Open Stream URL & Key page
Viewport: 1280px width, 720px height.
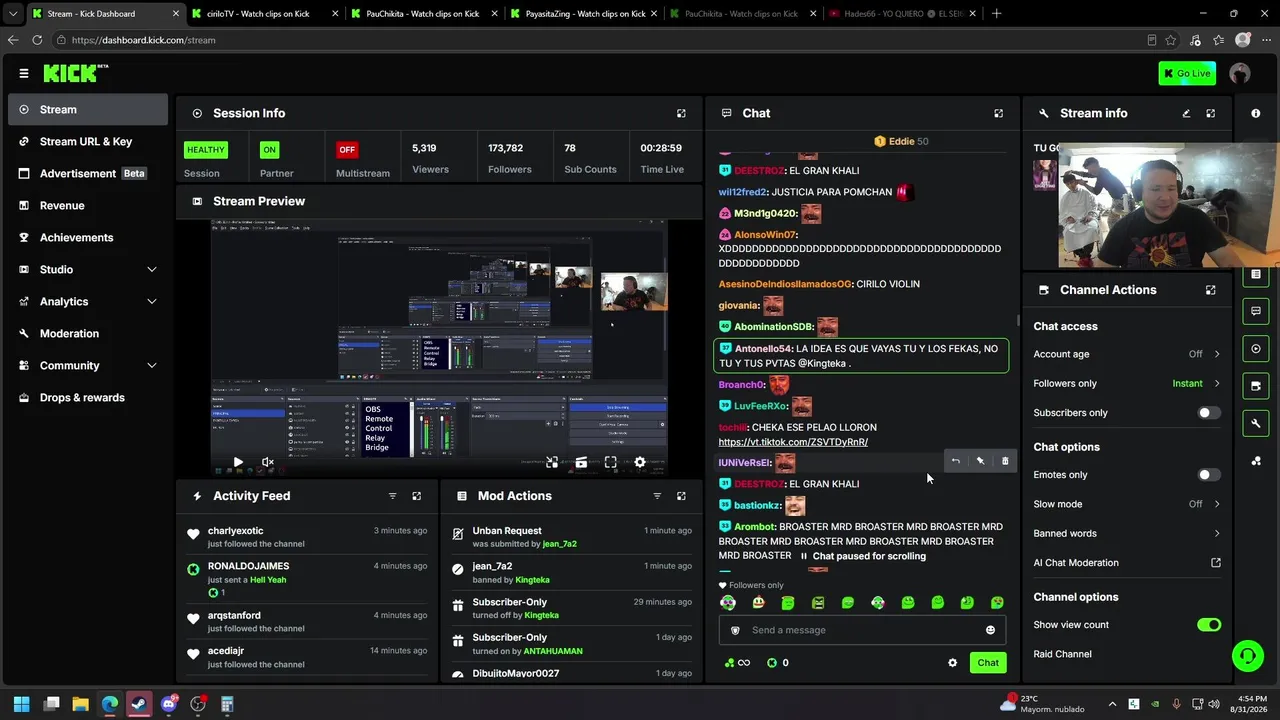(88, 142)
